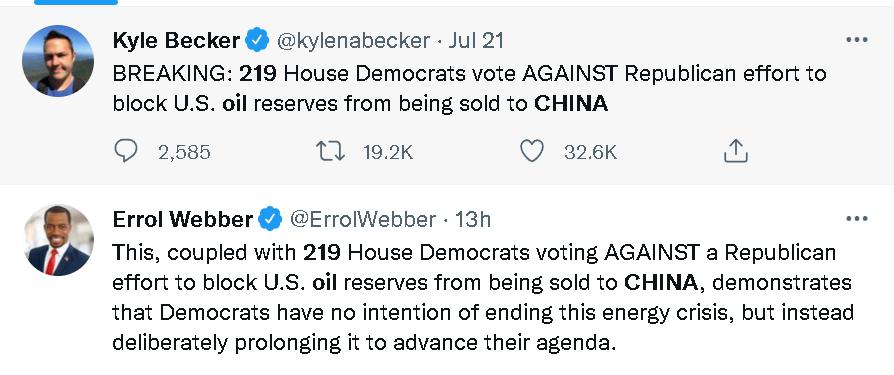Share Kyle Becker's tweet via upload icon

[735, 150]
